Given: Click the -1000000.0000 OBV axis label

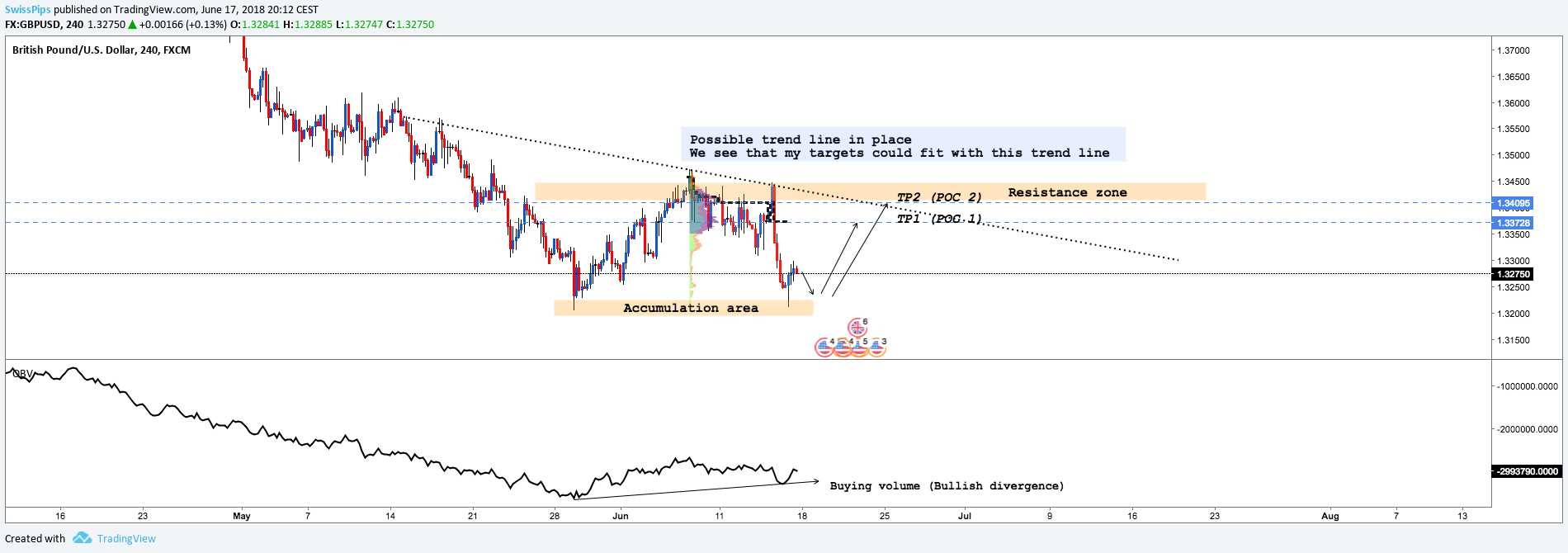Looking at the screenshot, I should pyautogui.click(x=1527, y=386).
